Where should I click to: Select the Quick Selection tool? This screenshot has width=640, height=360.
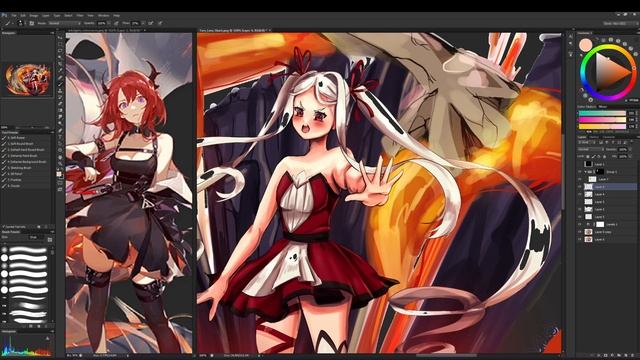60,57
